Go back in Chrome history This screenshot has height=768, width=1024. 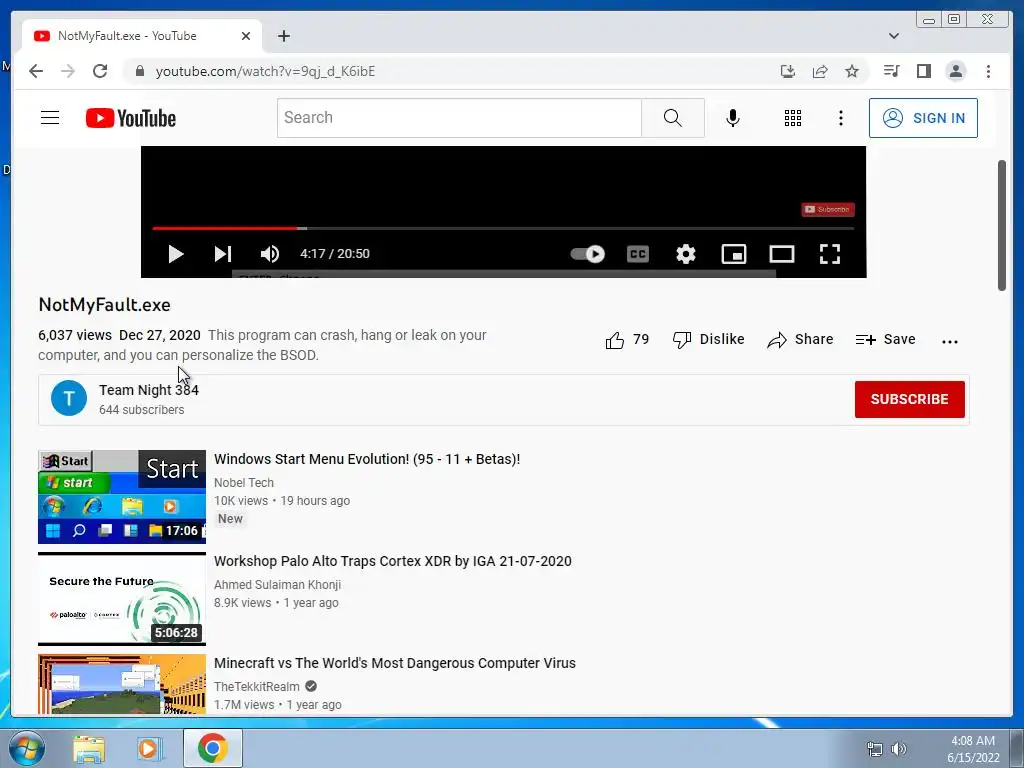[x=36, y=71]
